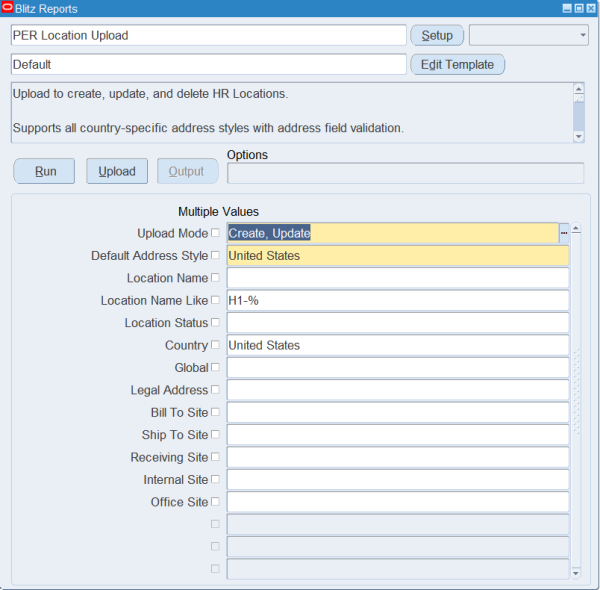Click the Internal Site input field

point(398,479)
